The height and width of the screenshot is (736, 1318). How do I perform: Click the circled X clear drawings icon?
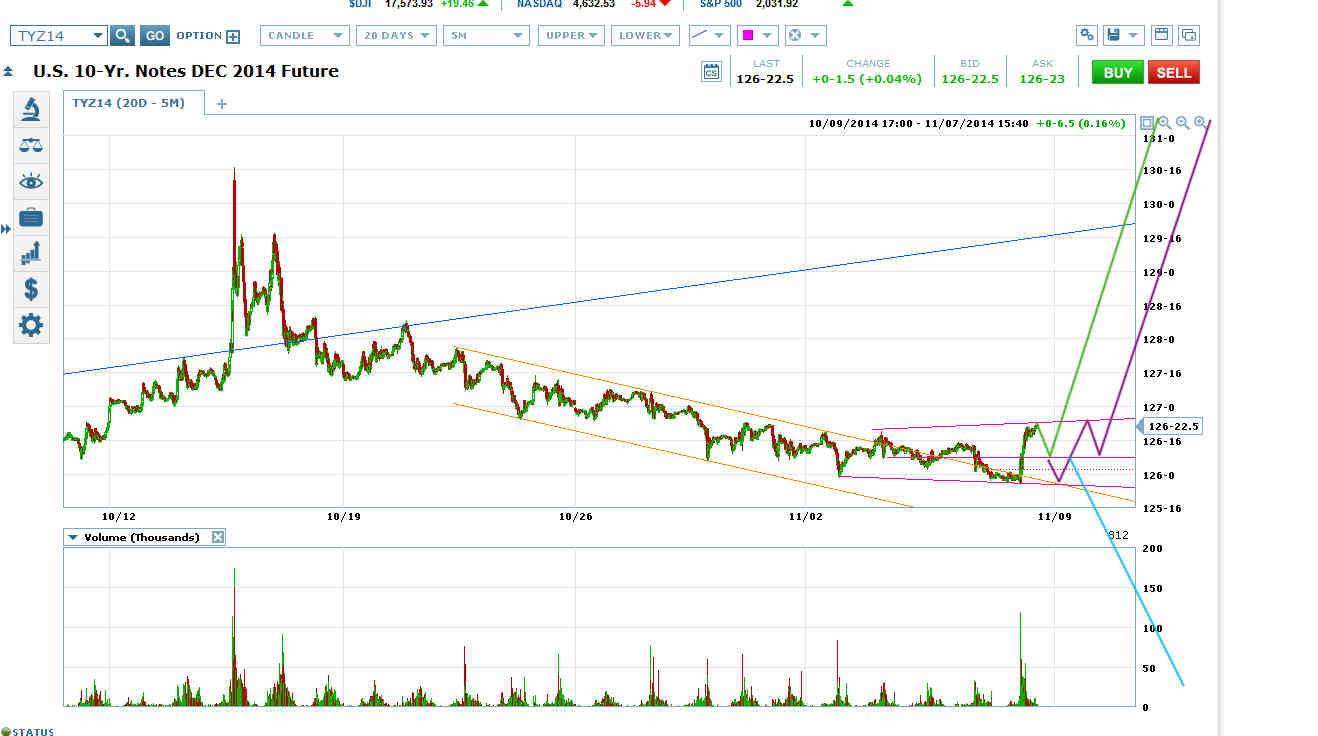click(795, 35)
